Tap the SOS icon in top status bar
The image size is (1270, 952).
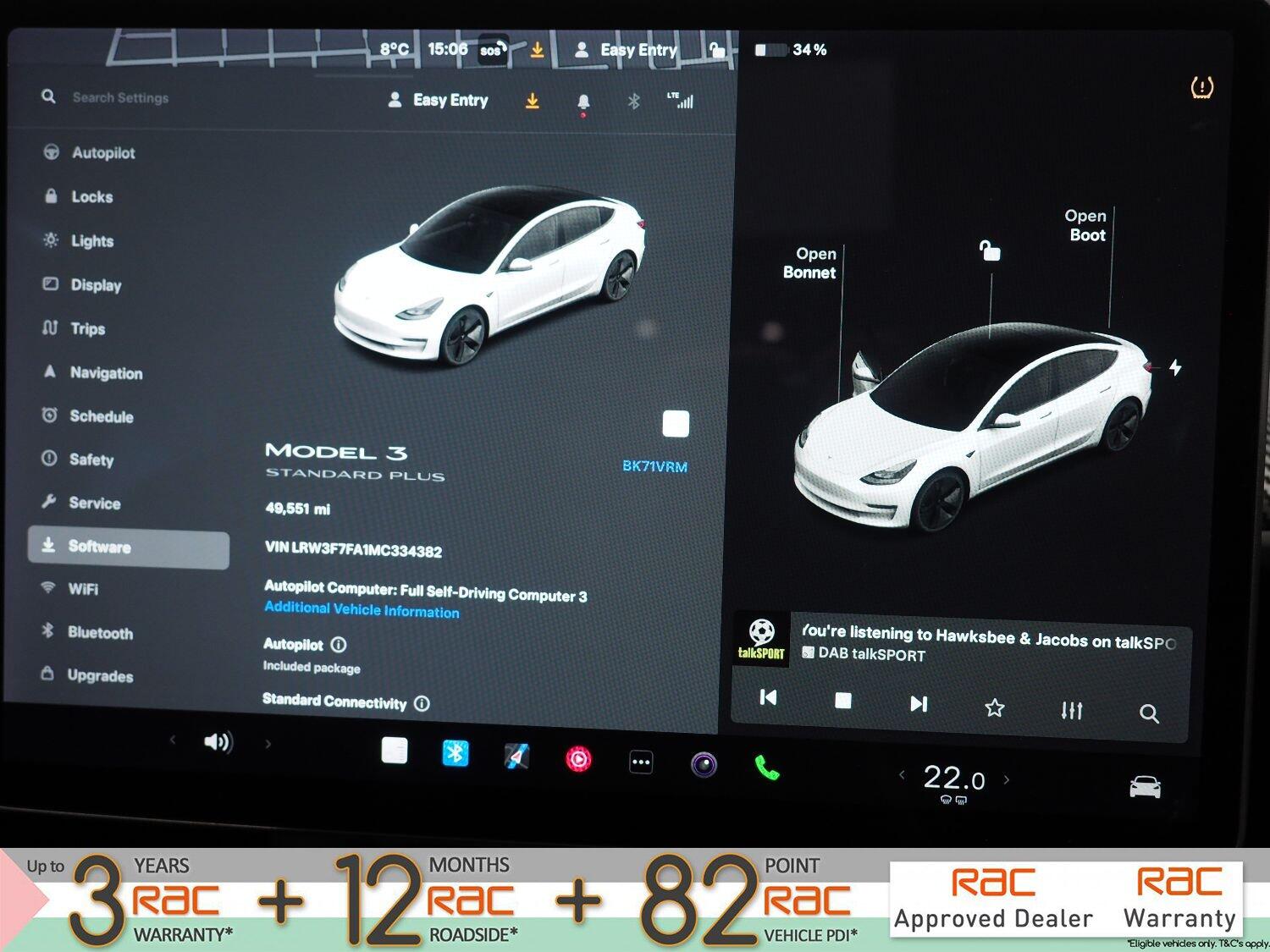[x=494, y=50]
